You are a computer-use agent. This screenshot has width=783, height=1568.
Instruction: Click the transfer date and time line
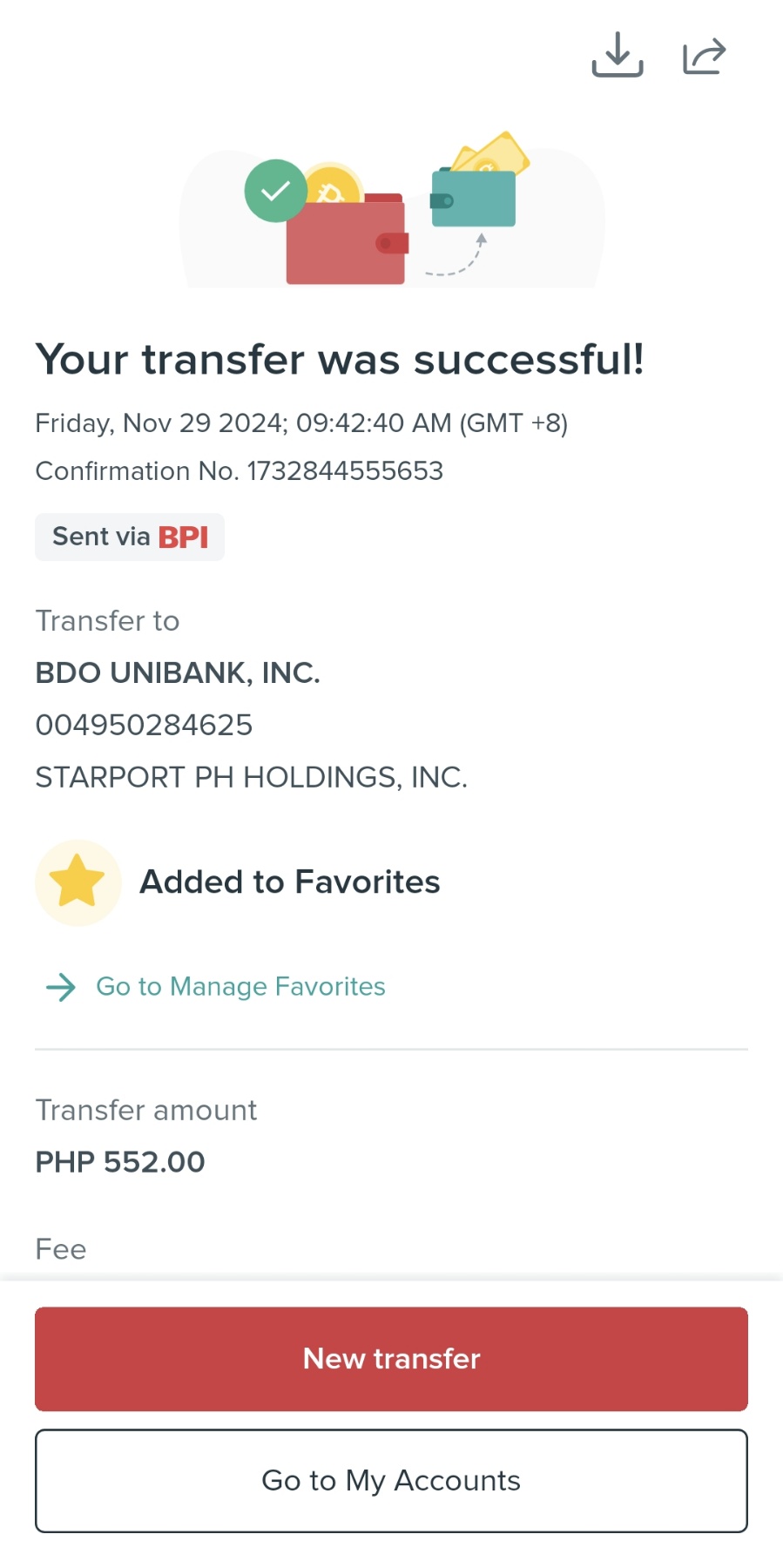[301, 423]
